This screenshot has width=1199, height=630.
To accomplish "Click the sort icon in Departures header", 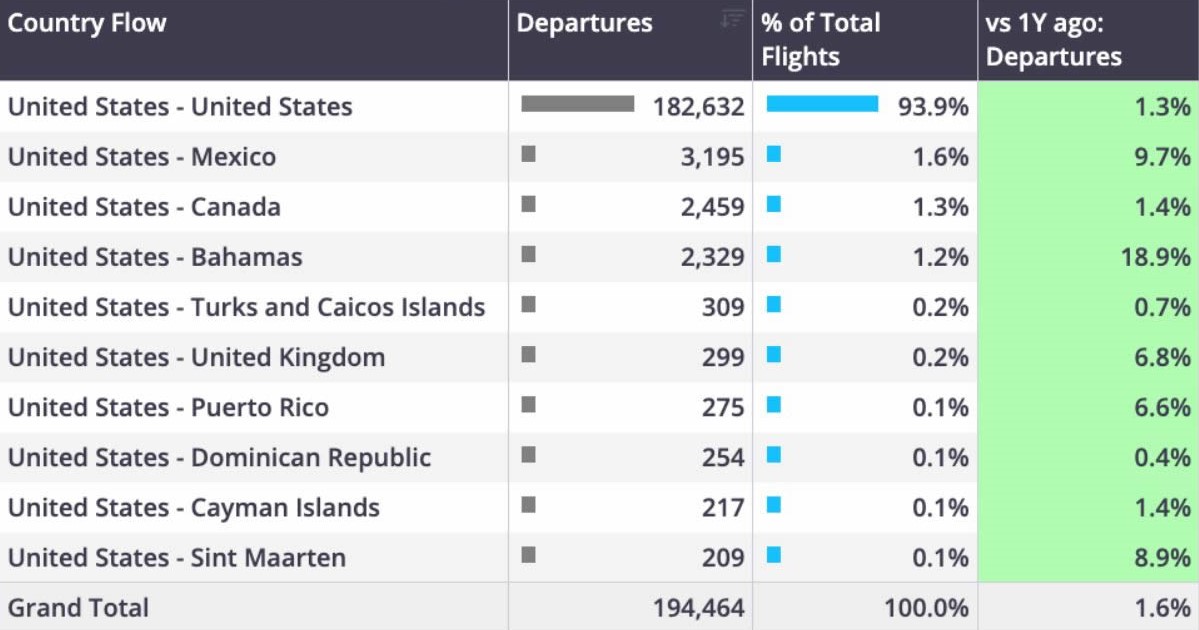I will tap(732, 18).
